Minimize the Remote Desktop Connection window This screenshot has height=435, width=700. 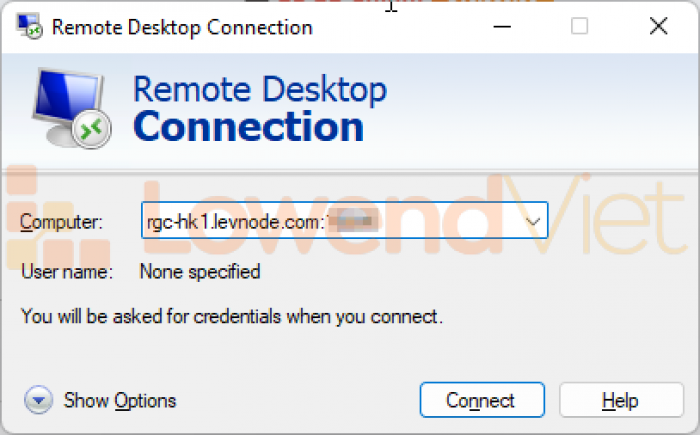click(502, 27)
